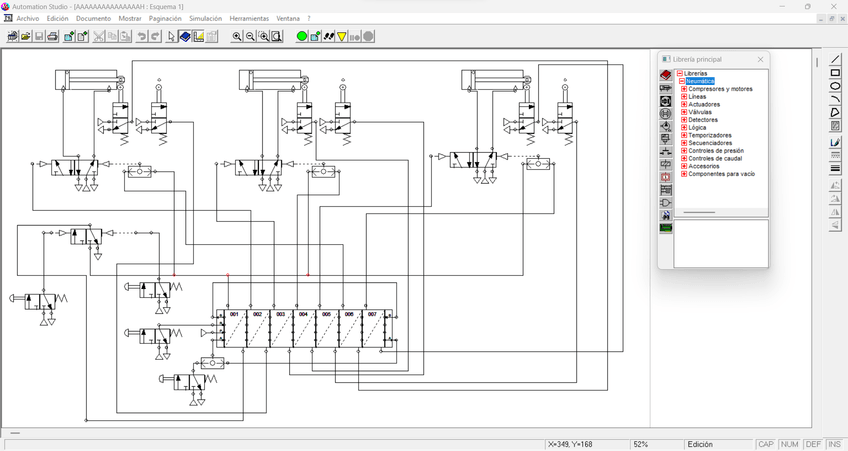848x451 pixels.
Task: Click the print icon in toolbar
Action: 52,37
